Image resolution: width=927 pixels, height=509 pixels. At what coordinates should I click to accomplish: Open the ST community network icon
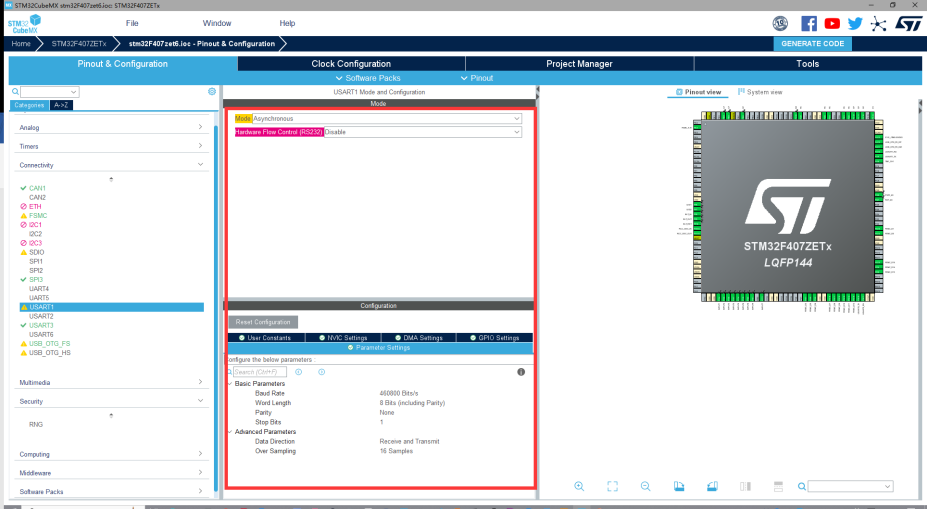tap(879, 24)
